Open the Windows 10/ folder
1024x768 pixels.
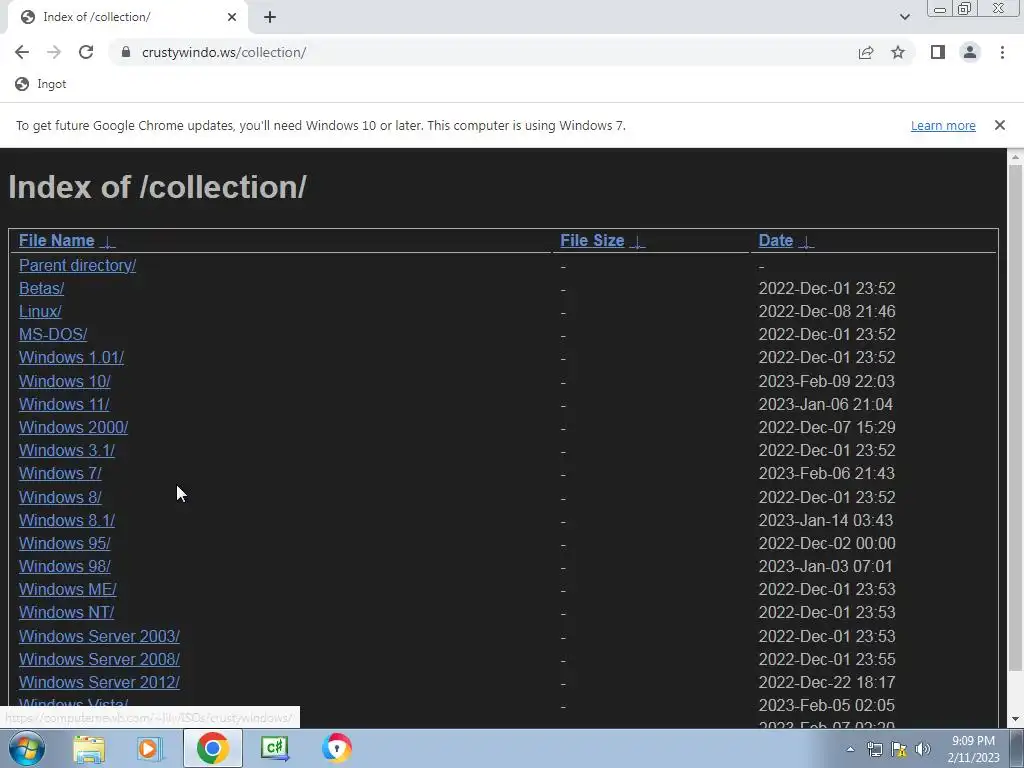(x=65, y=381)
